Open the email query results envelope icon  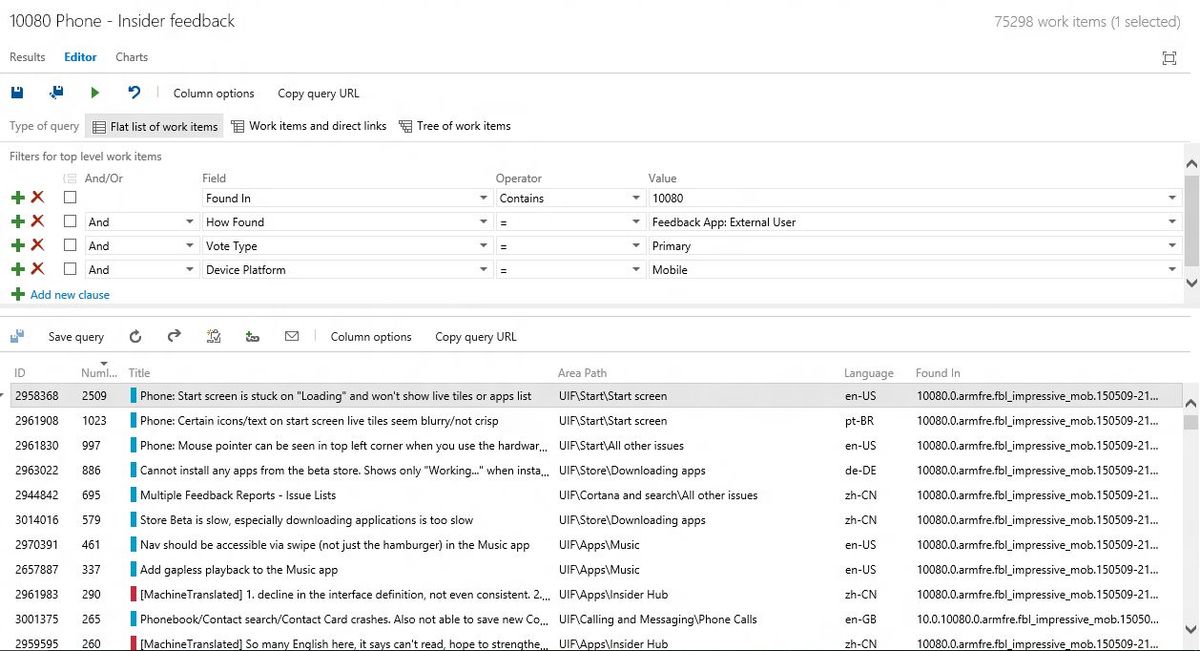[291, 336]
